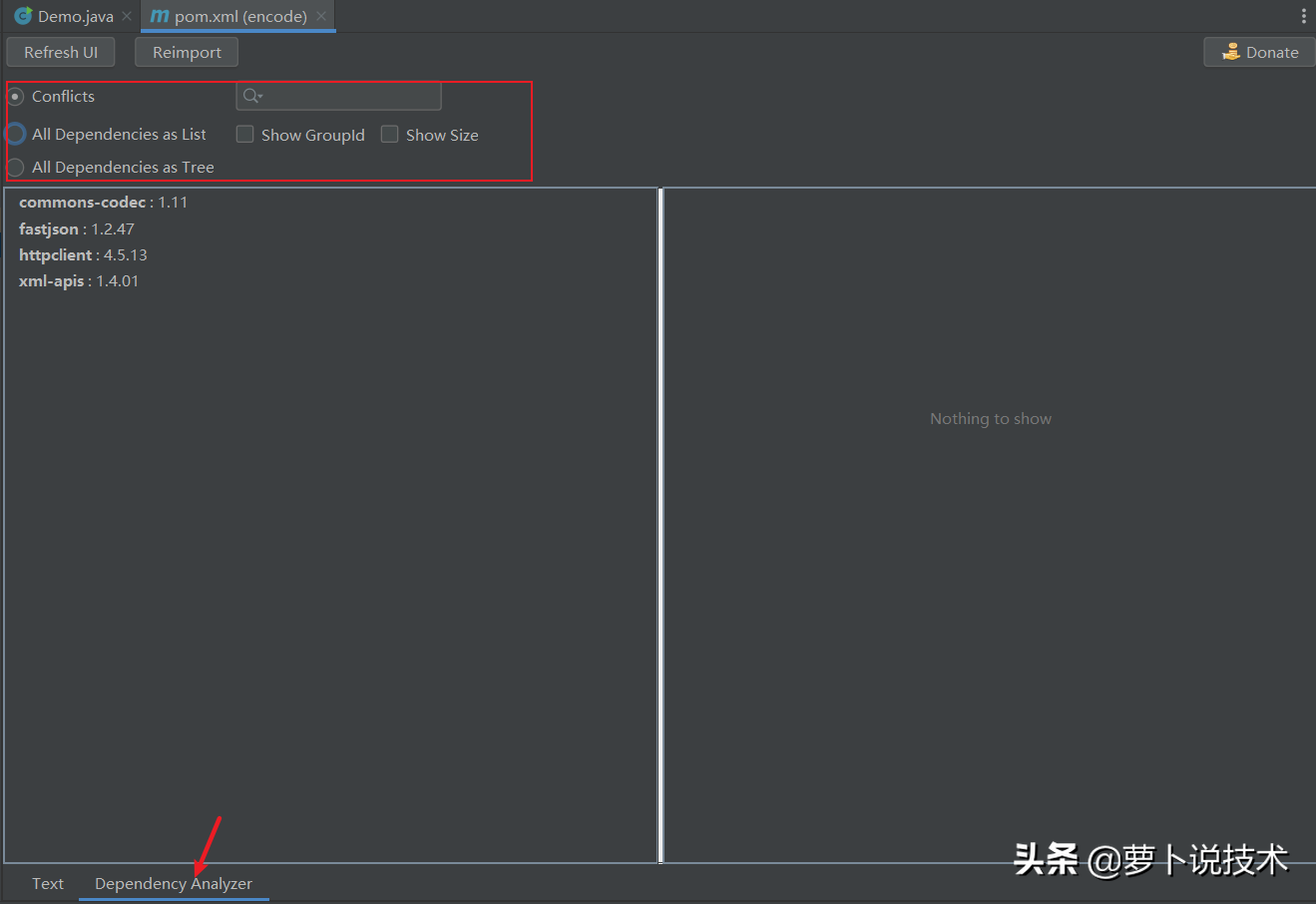Select All Dependencies as List option
Viewport: 1316px width, 904px height.
coord(16,134)
